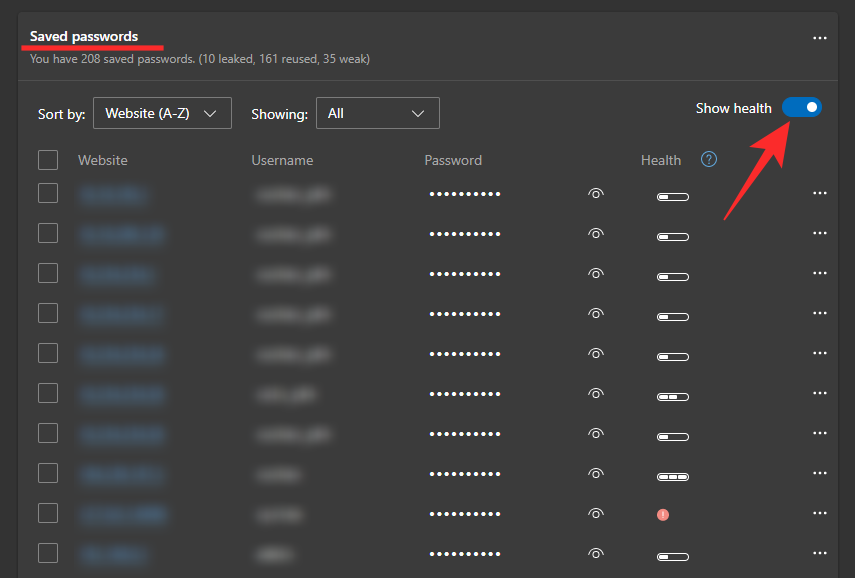Click the Health column help question icon
This screenshot has height=578, width=855.
pyautogui.click(x=709, y=159)
